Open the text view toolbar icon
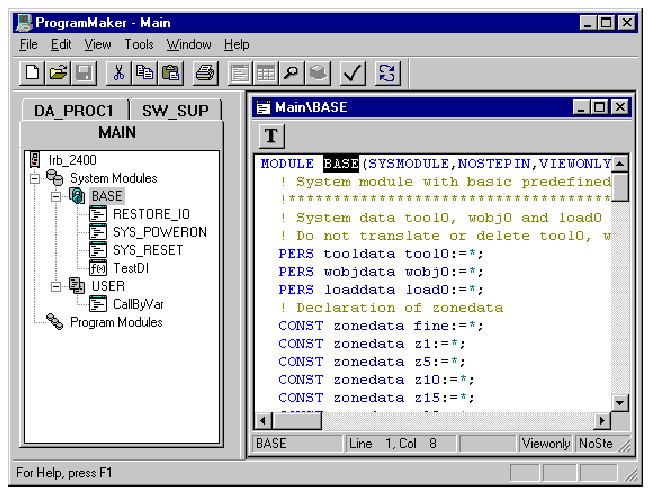The image size is (649, 489). coord(240,73)
